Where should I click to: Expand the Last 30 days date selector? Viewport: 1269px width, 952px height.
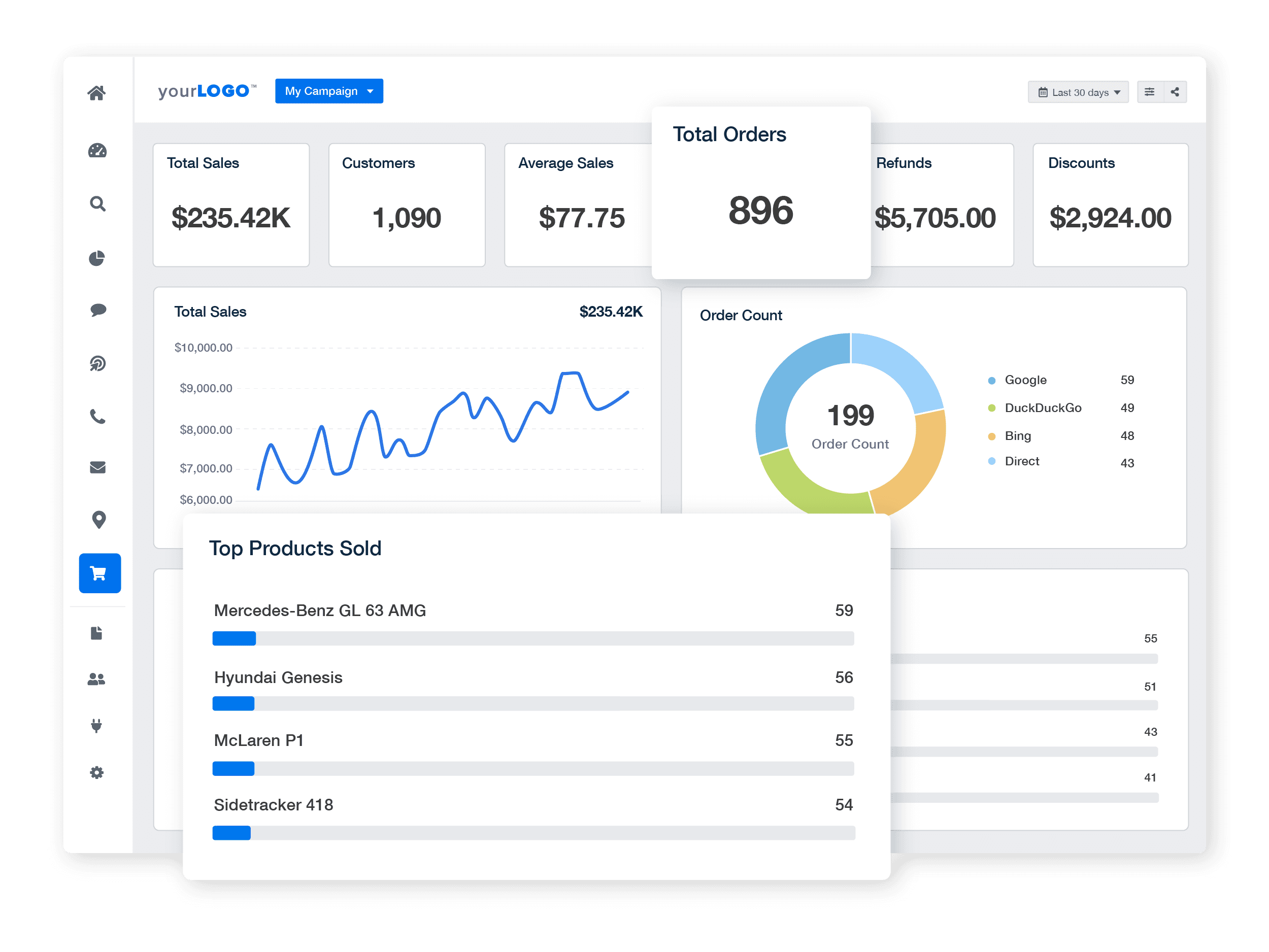coord(1078,91)
